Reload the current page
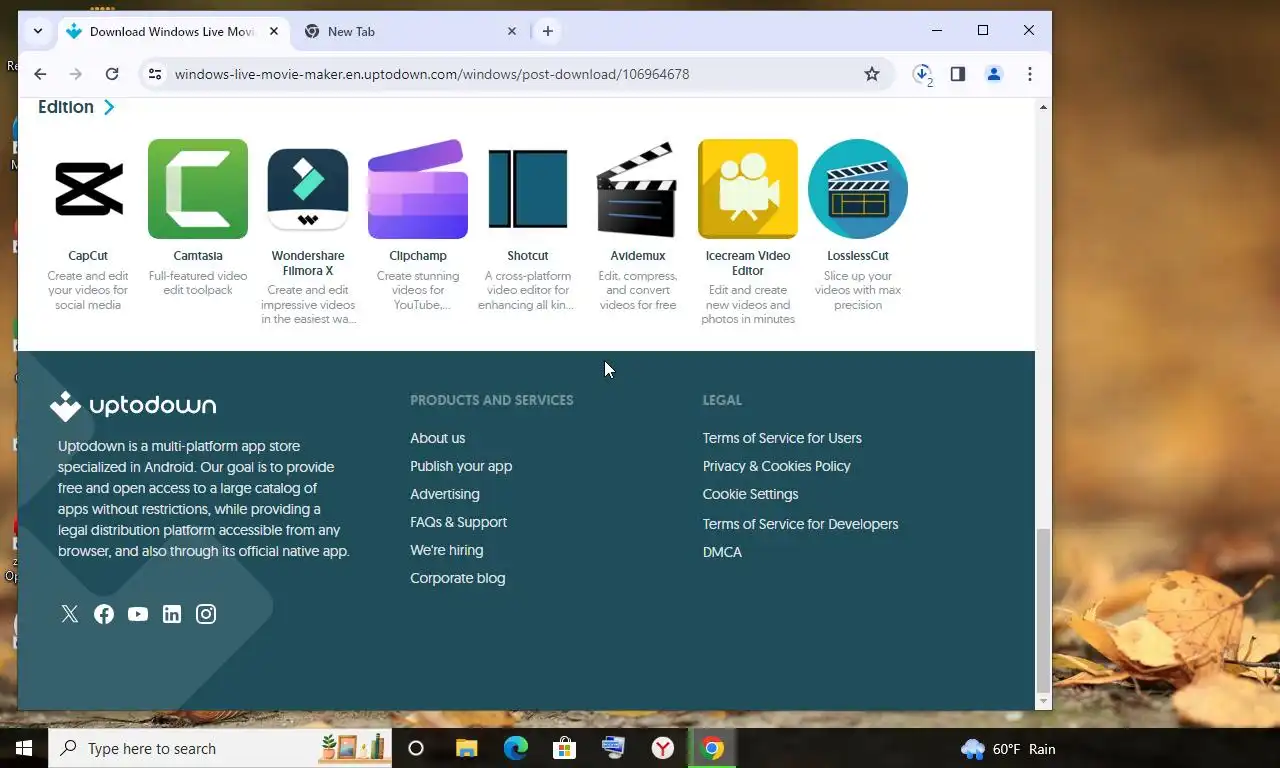The height and width of the screenshot is (768, 1280). [x=112, y=74]
